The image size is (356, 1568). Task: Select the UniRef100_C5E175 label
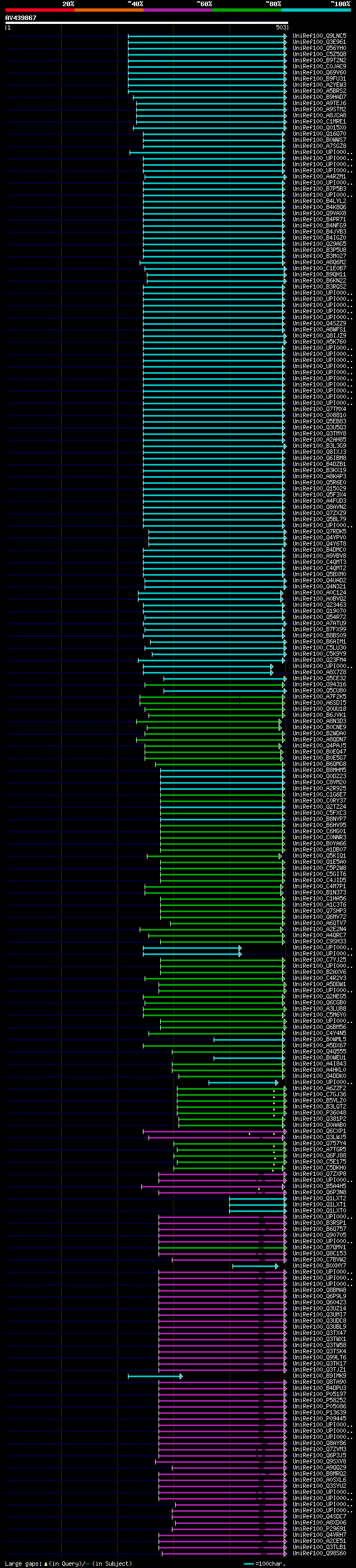[x=319, y=1161]
